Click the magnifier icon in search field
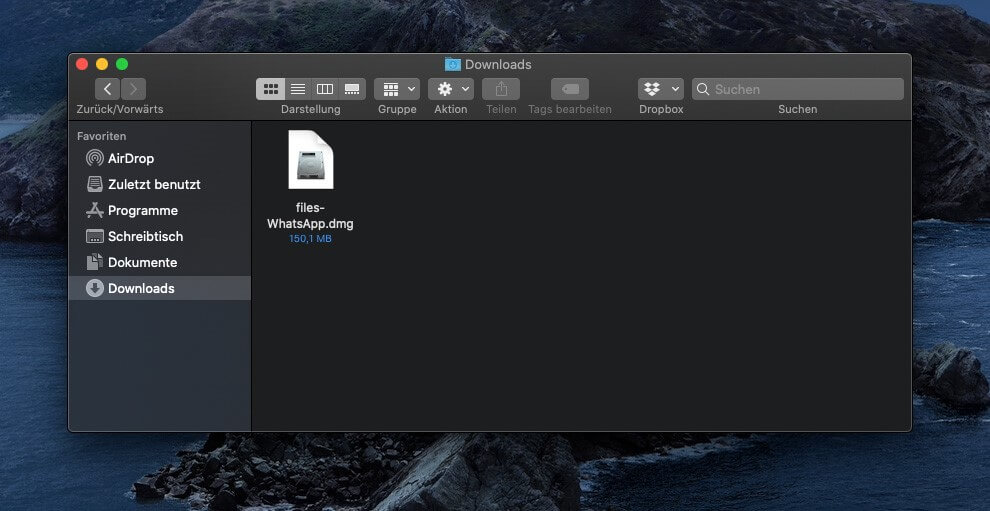 pyautogui.click(x=703, y=89)
